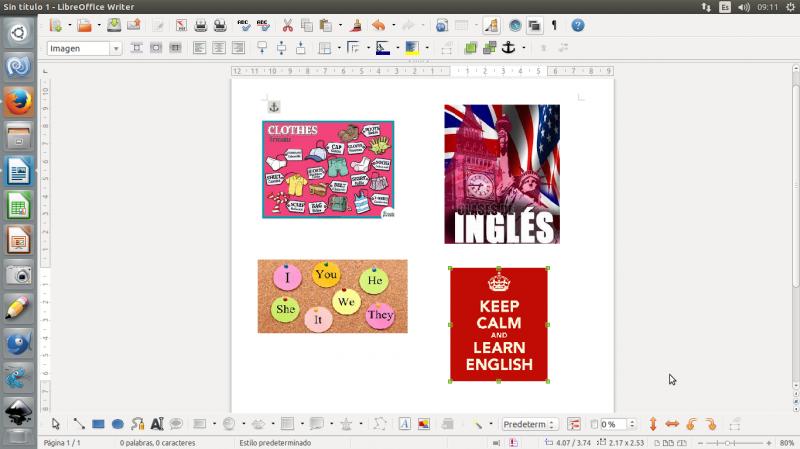This screenshot has width=800, height=449.
Task: Paste from clipboard icon
Action: pos(326,25)
